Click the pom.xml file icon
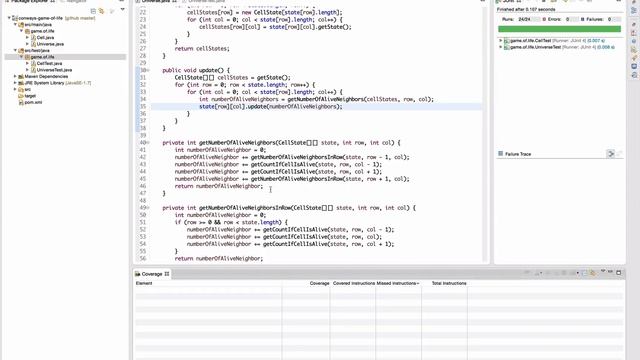 (x=21, y=102)
